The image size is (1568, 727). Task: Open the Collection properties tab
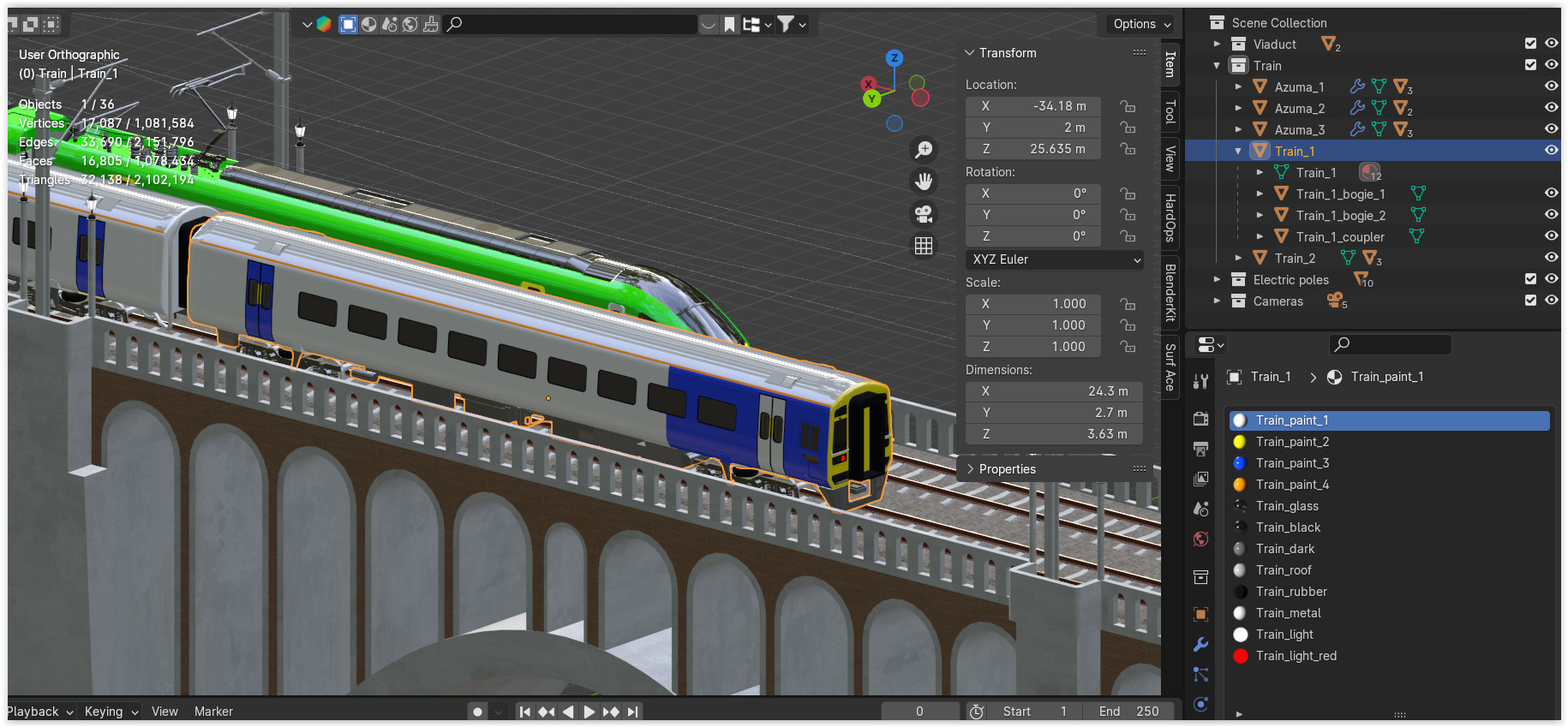(1200, 577)
